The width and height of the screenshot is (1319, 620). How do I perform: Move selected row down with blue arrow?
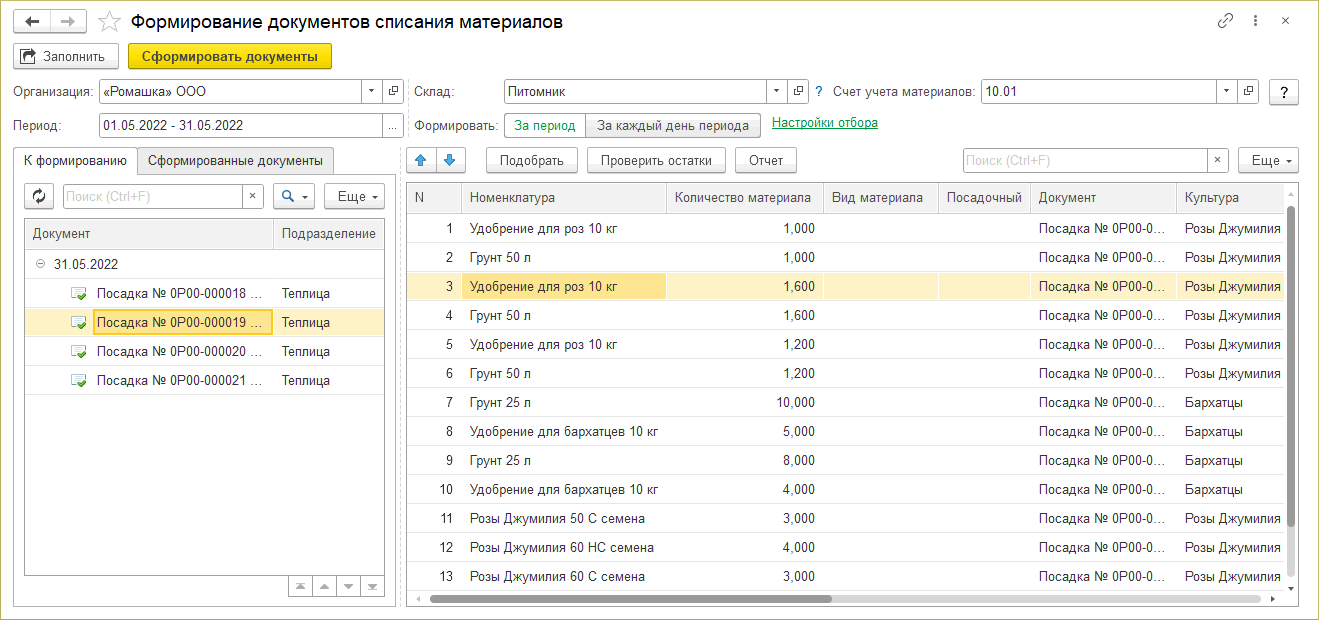click(x=450, y=160)
